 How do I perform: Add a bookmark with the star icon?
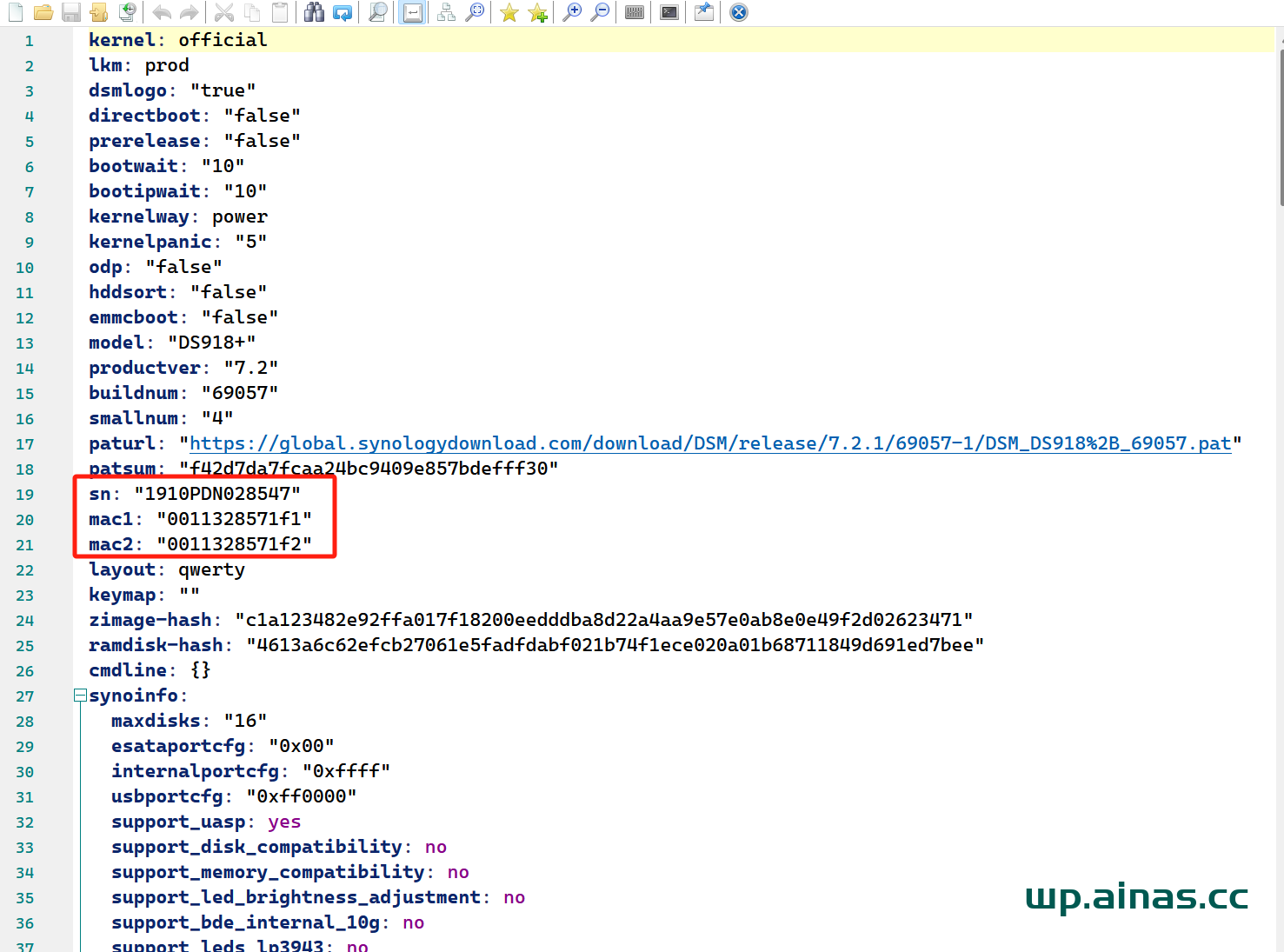tap(509, 12)
